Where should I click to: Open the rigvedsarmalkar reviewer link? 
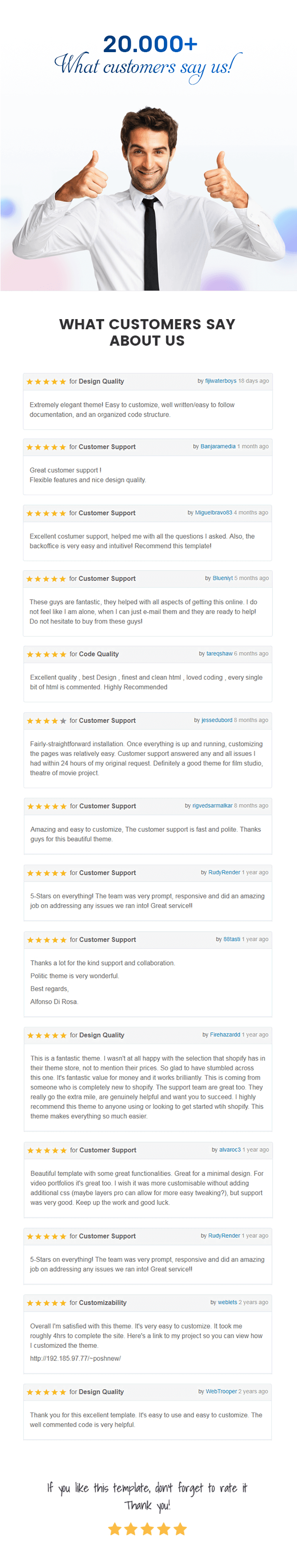(x=213, y=806)
